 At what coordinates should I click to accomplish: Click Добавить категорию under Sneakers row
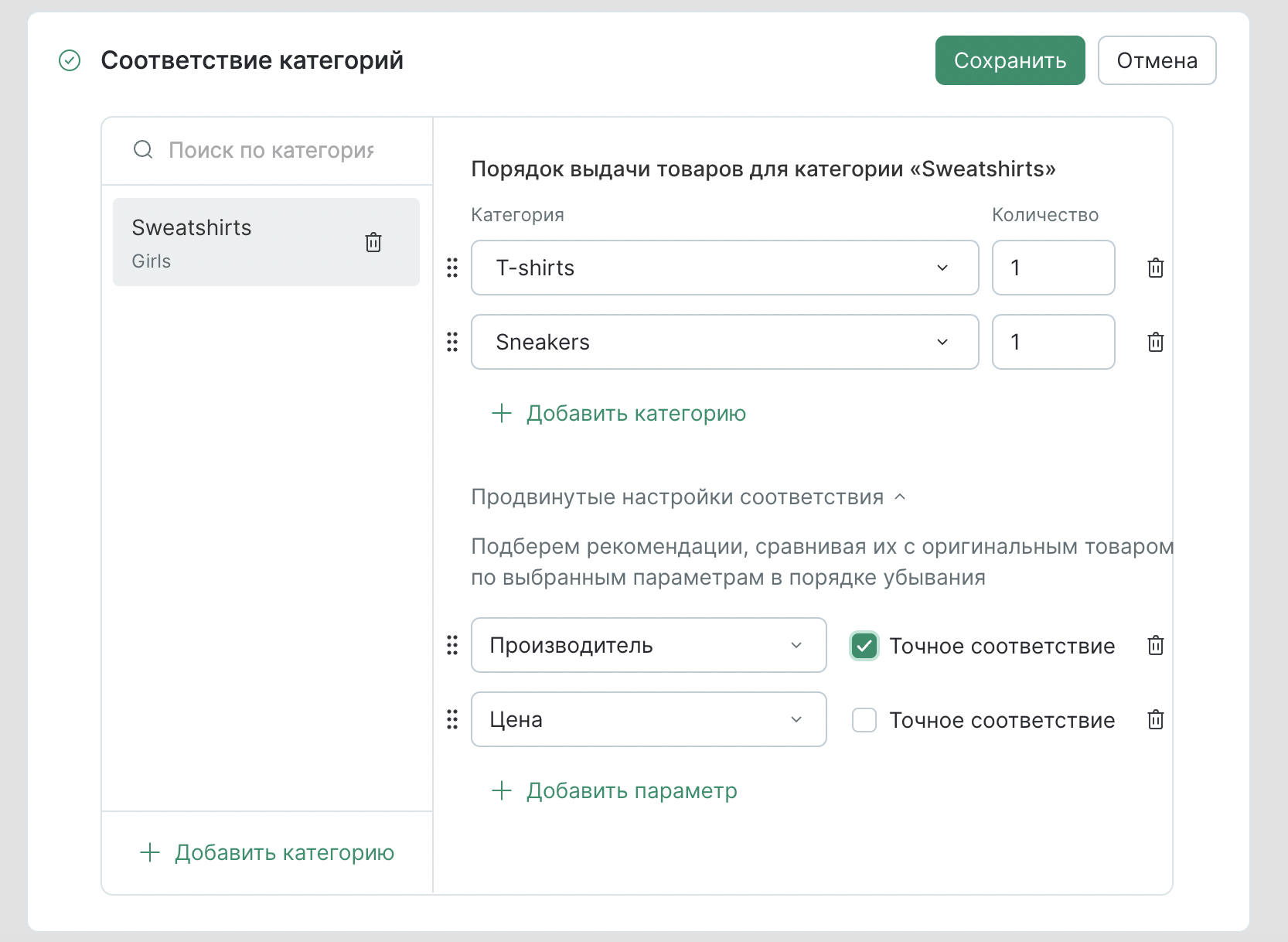(x=618, y=413)
